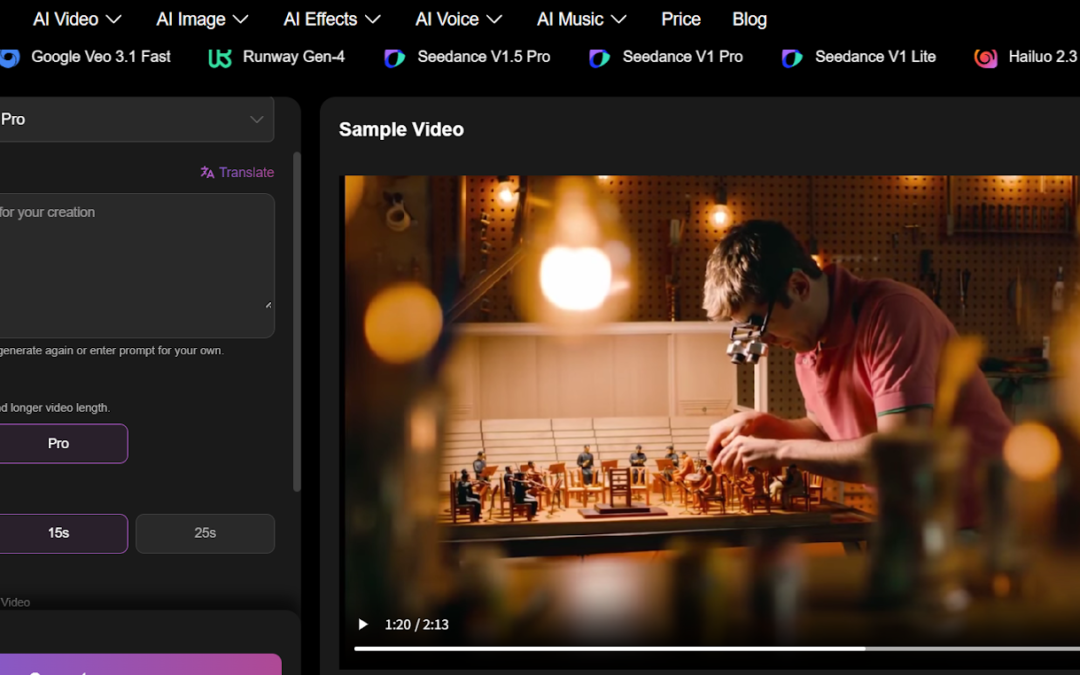
Task: Select the Runway Gen-4 logo icon
Action: [220, 57]
